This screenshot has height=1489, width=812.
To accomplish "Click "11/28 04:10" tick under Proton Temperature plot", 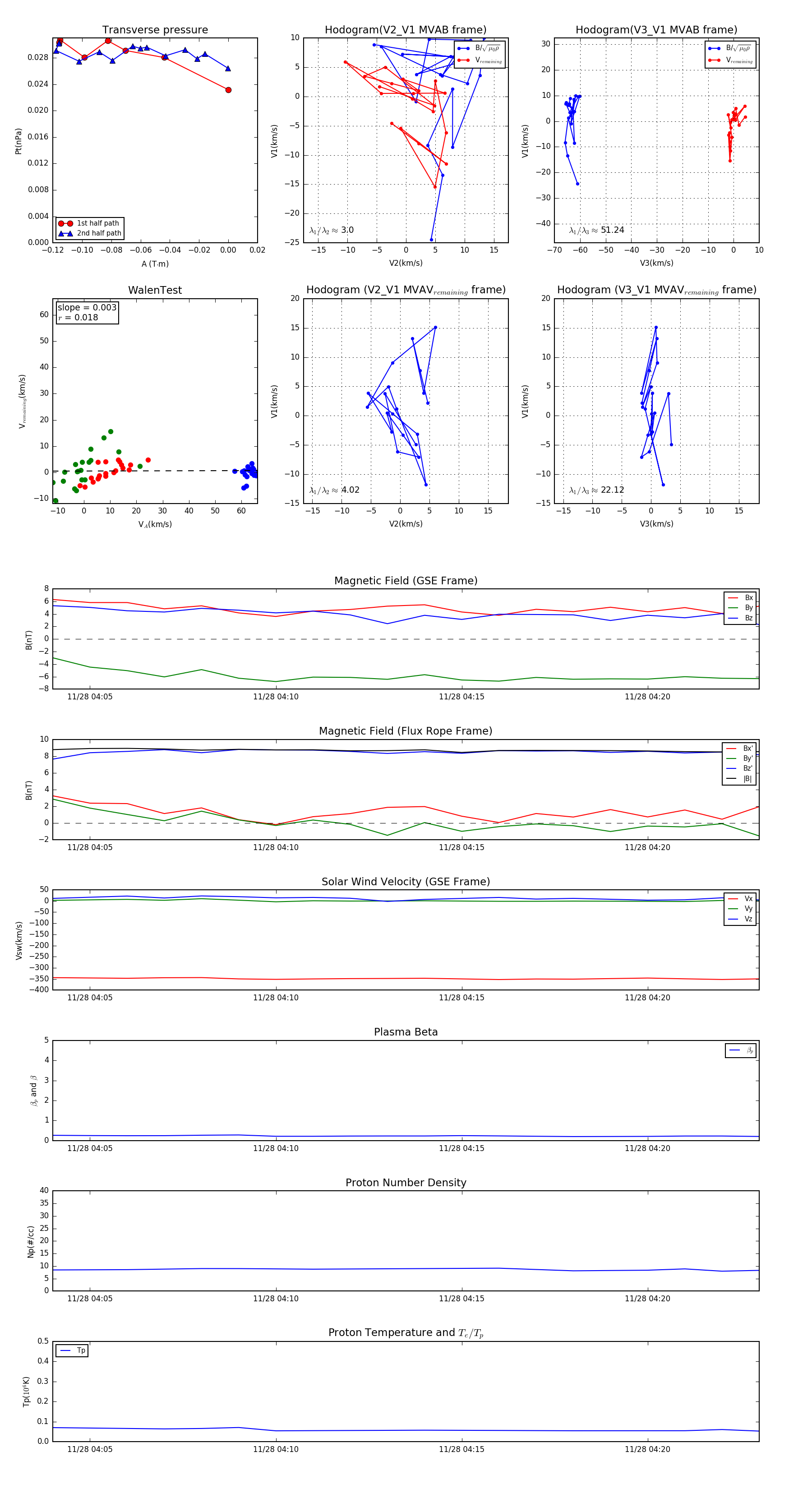I will tap(276, 1449).
